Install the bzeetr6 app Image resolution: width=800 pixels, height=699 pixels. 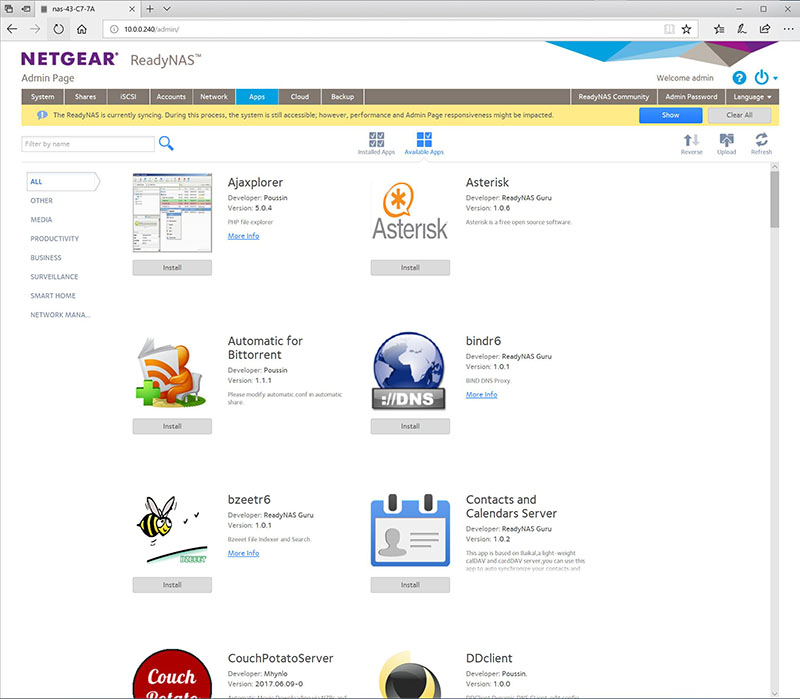tap(172, 585)
